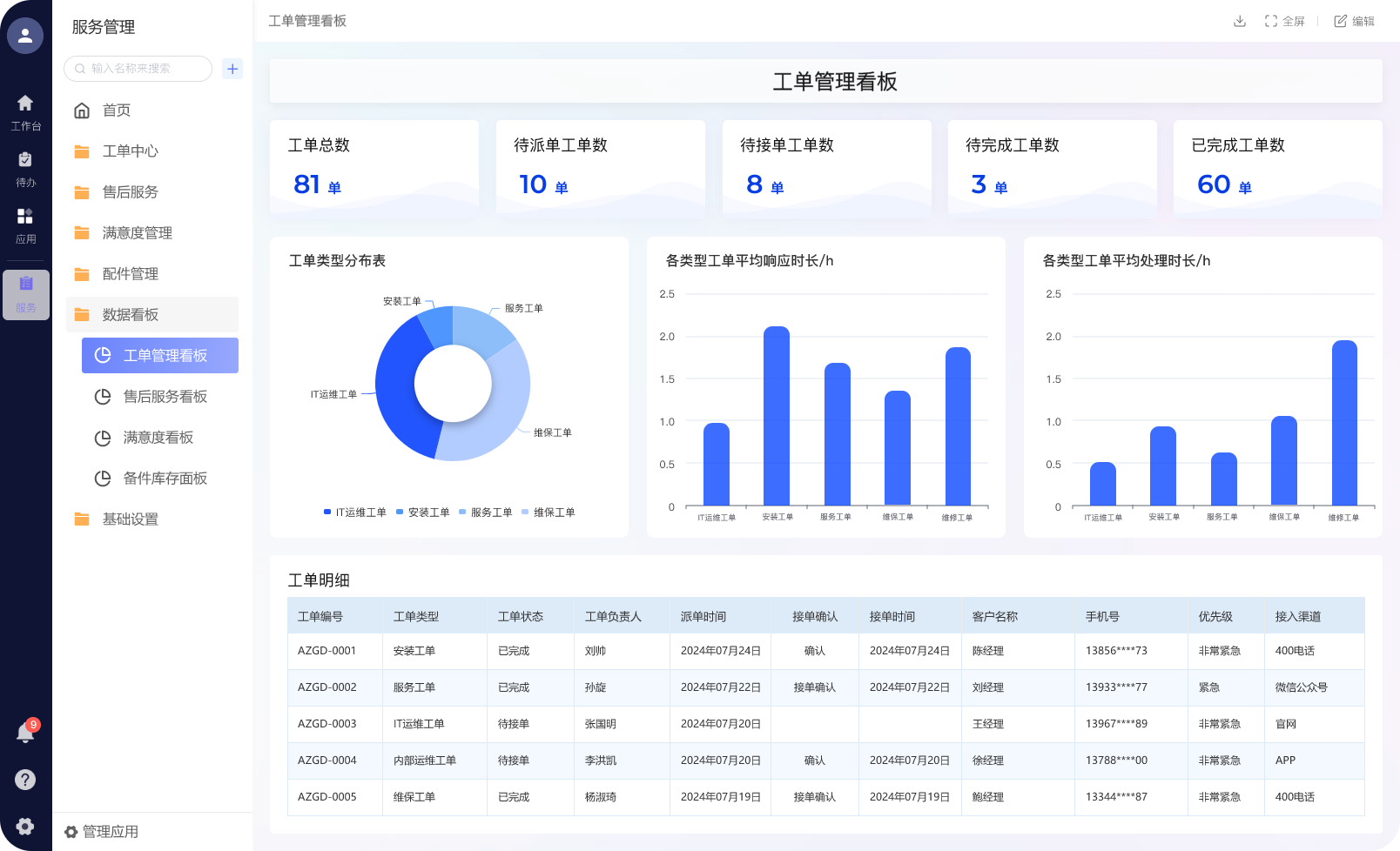Go to 工作台 workbench icon
Image resolution: width=1400 pixels, height=851 pixels.
25,113
